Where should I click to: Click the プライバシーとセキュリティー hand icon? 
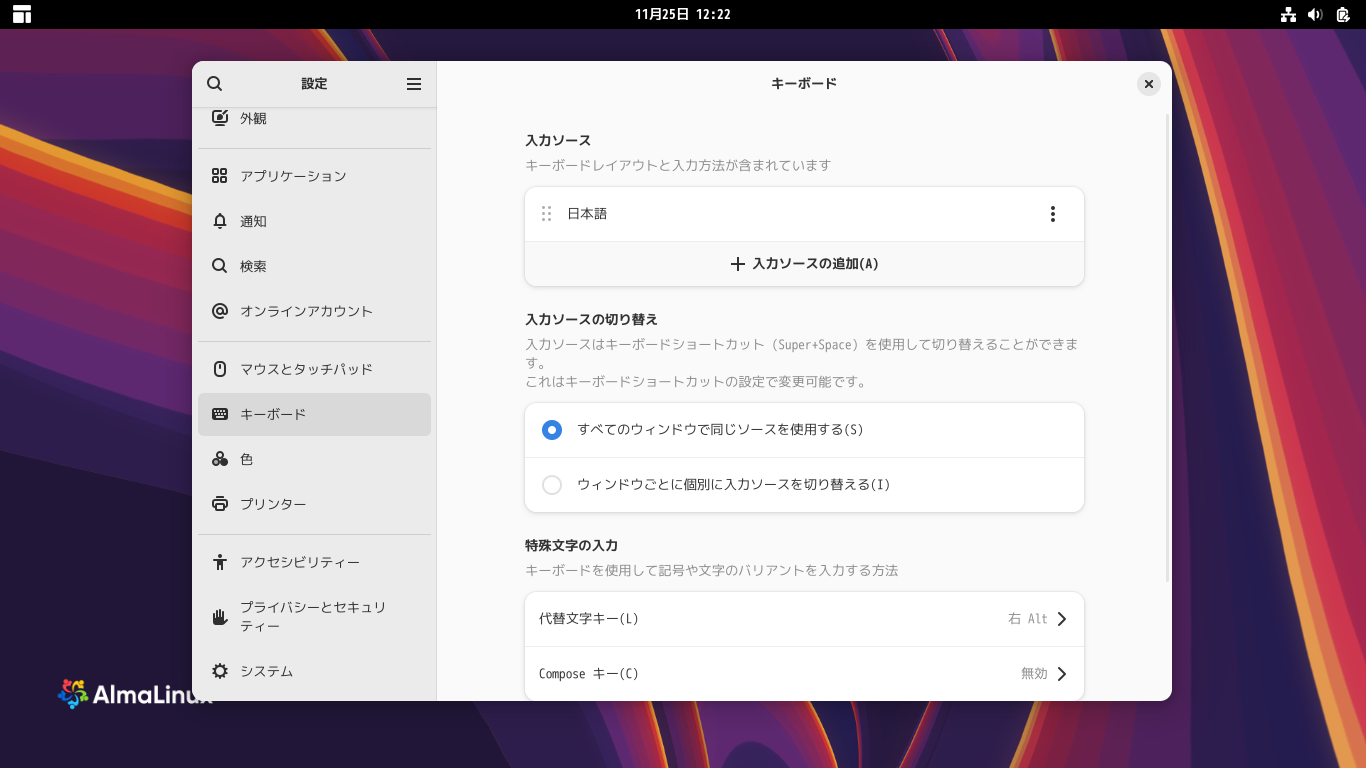220,616
